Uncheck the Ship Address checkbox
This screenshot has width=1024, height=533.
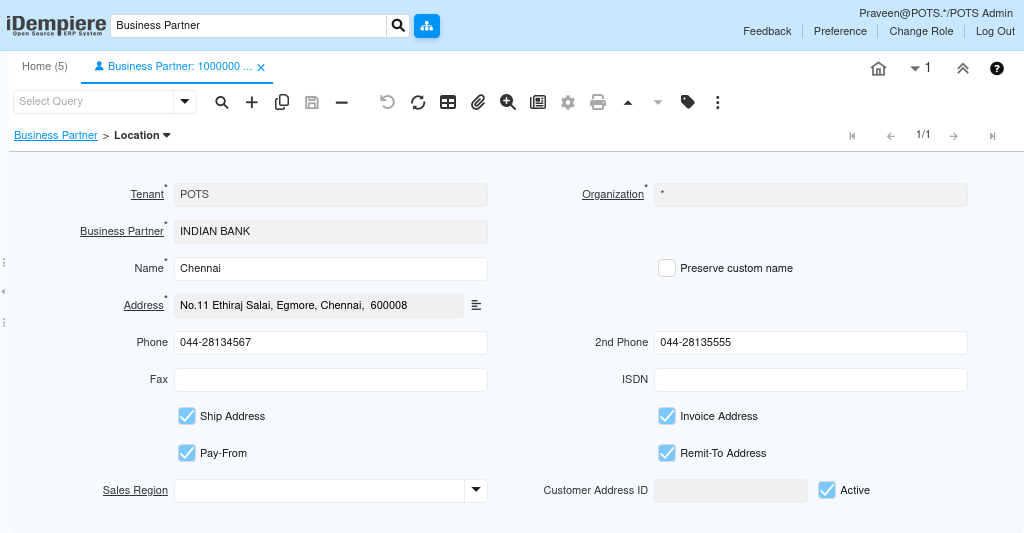point(187,416)
